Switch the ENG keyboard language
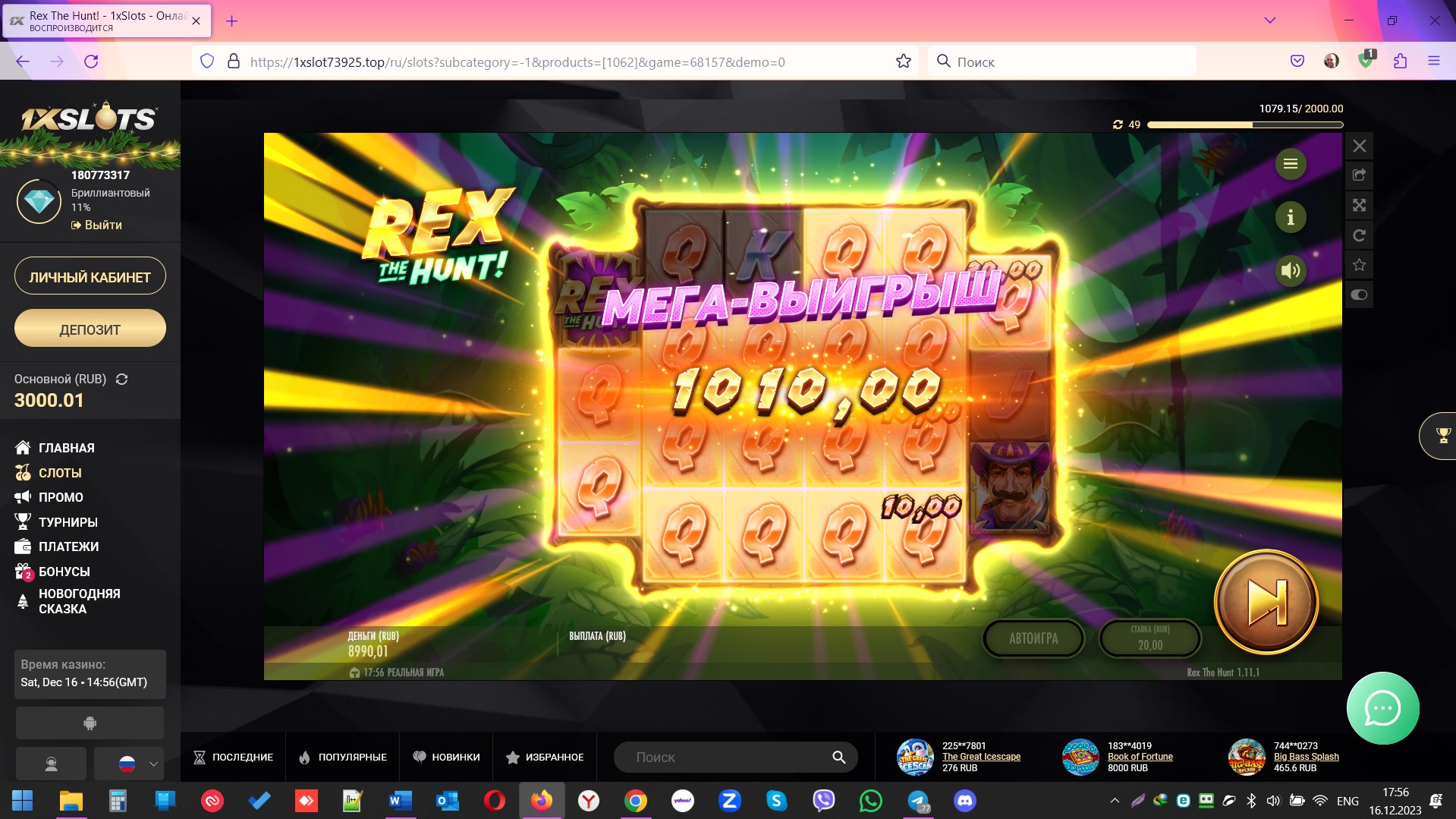This screenshot has height=819, width=1456. [x=1348, y=801]
